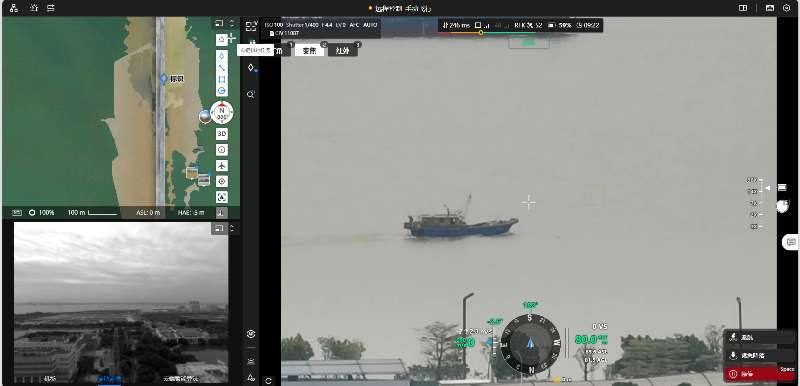Toggle split-screen layout icon in title bar
The image size is (800, 386).
tap(743, 8)
